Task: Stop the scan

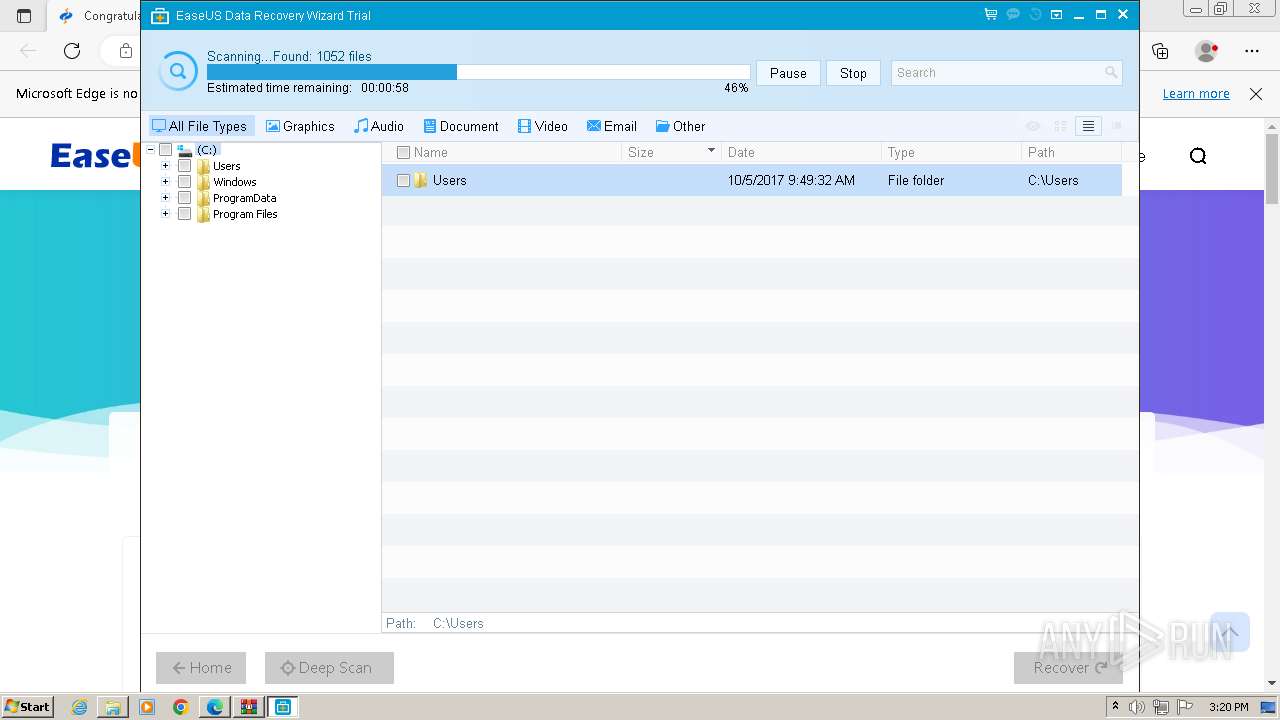Action: tap(853, 73)
